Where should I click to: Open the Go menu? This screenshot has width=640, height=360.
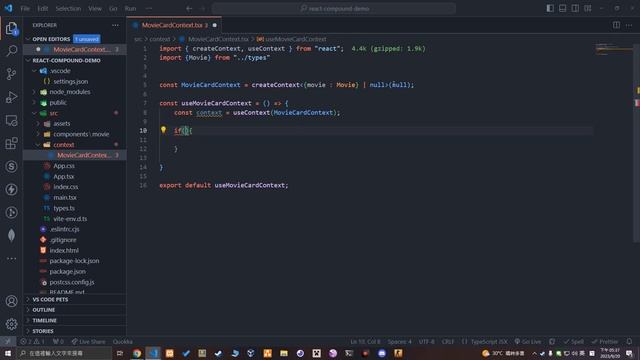click(x=113, y=8)
